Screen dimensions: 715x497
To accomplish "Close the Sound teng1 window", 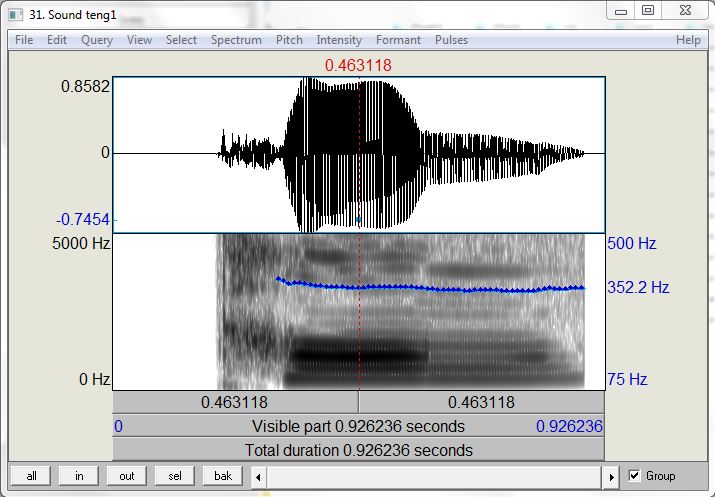I will pyautogui.click(x=685, y=10).
